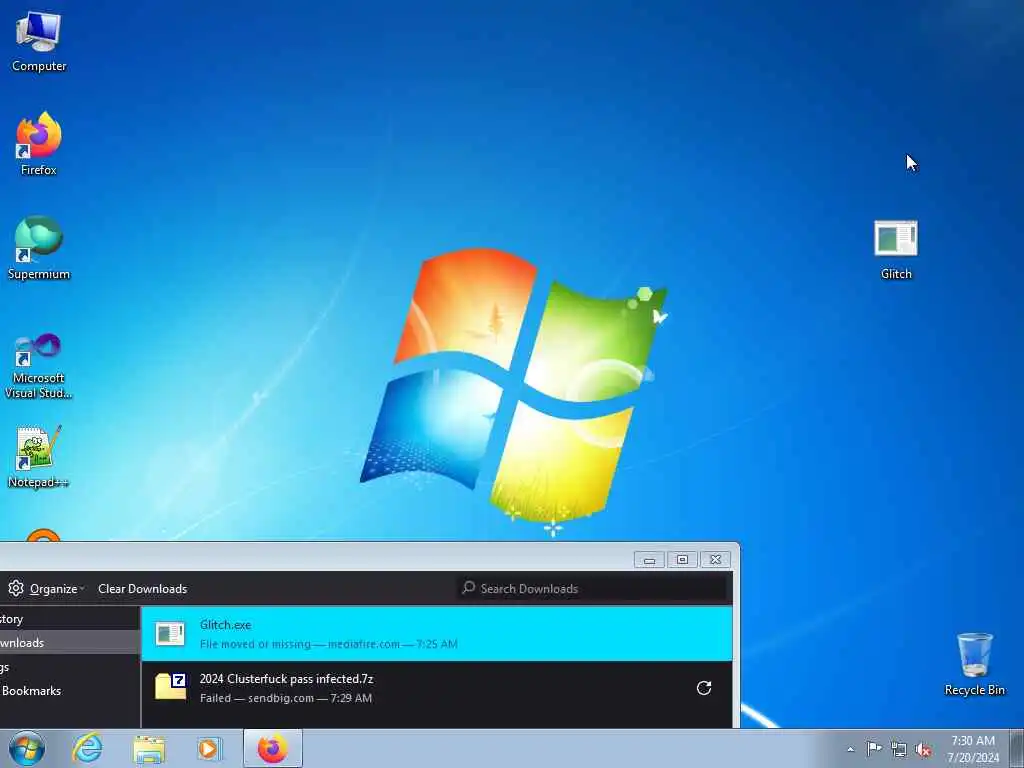This screenshot has height=768, width=1024.
Task: Open Windows Media Player from the taskbar
Action: 210,748
